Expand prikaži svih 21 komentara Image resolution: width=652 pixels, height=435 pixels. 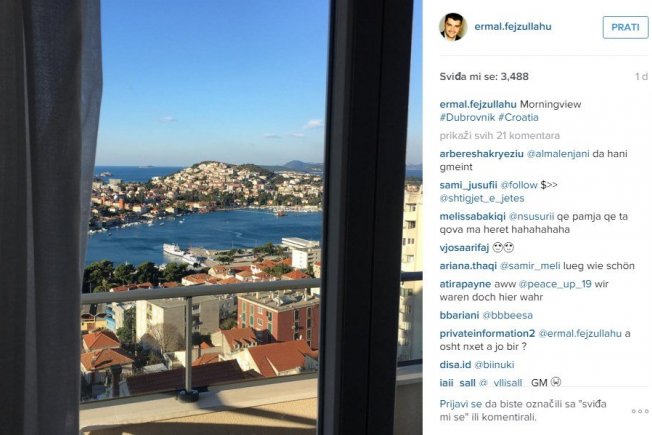click(499, 136)
